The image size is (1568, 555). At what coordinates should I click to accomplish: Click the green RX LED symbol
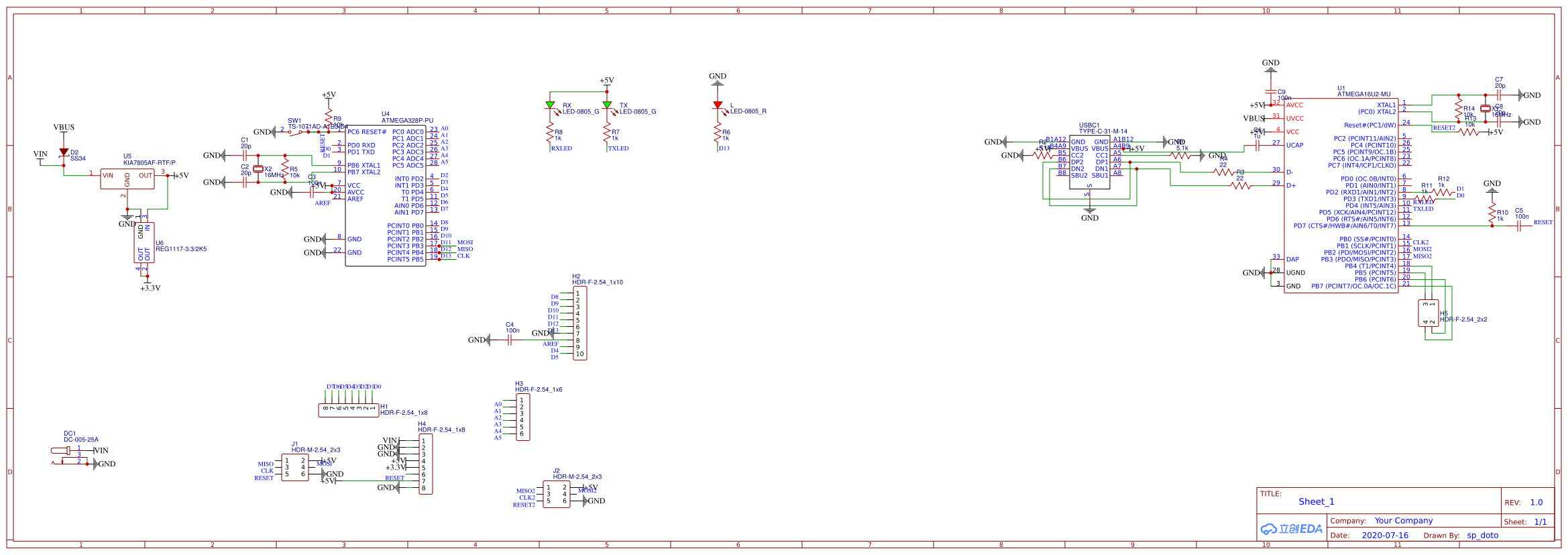coord(550,105)
